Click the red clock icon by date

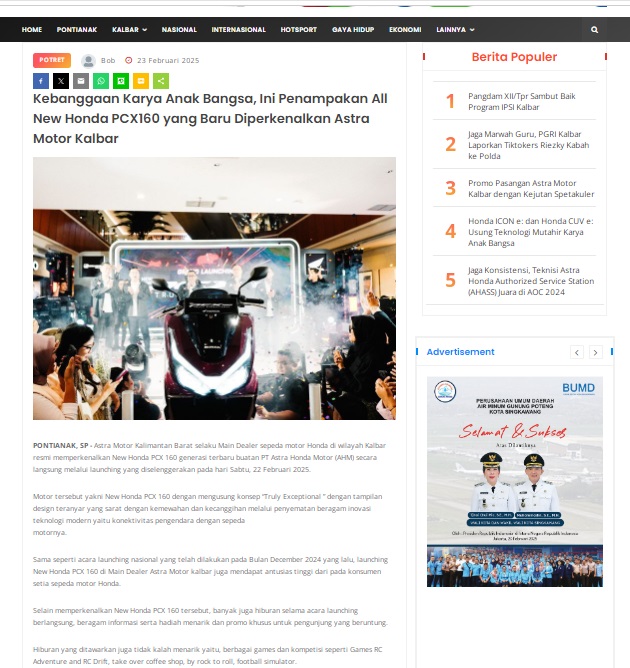tap(128, 60)
